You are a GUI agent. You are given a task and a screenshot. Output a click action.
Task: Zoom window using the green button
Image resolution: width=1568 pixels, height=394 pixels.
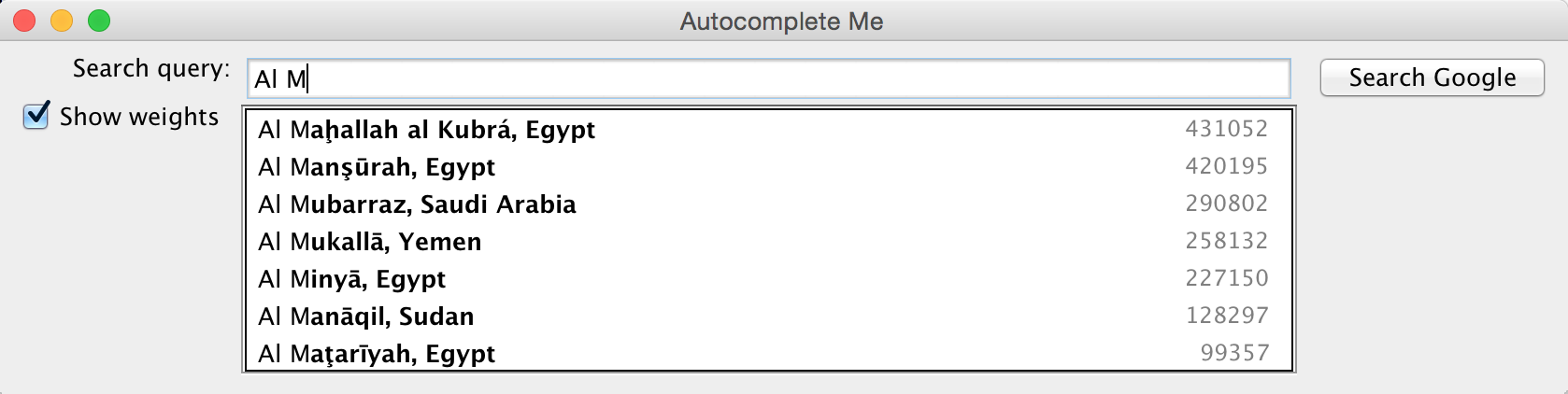click(x=99, y=21)
